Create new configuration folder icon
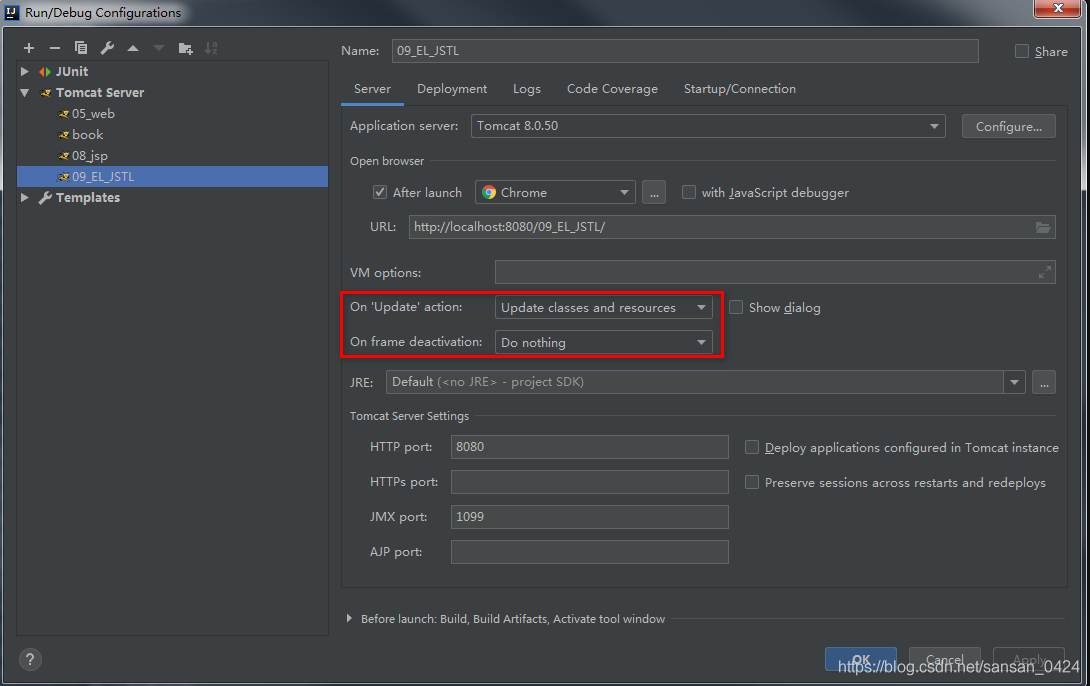The width and height of the screenshot is (1090, 686). point(185,48)
